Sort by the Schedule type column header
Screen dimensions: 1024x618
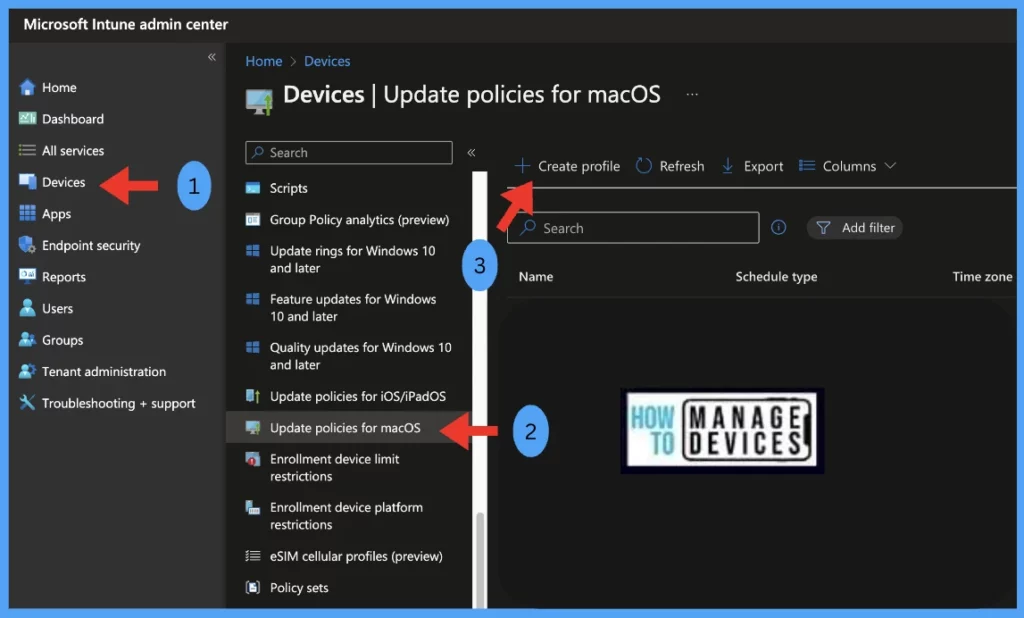pyautogui.click(x=776, y=276)
